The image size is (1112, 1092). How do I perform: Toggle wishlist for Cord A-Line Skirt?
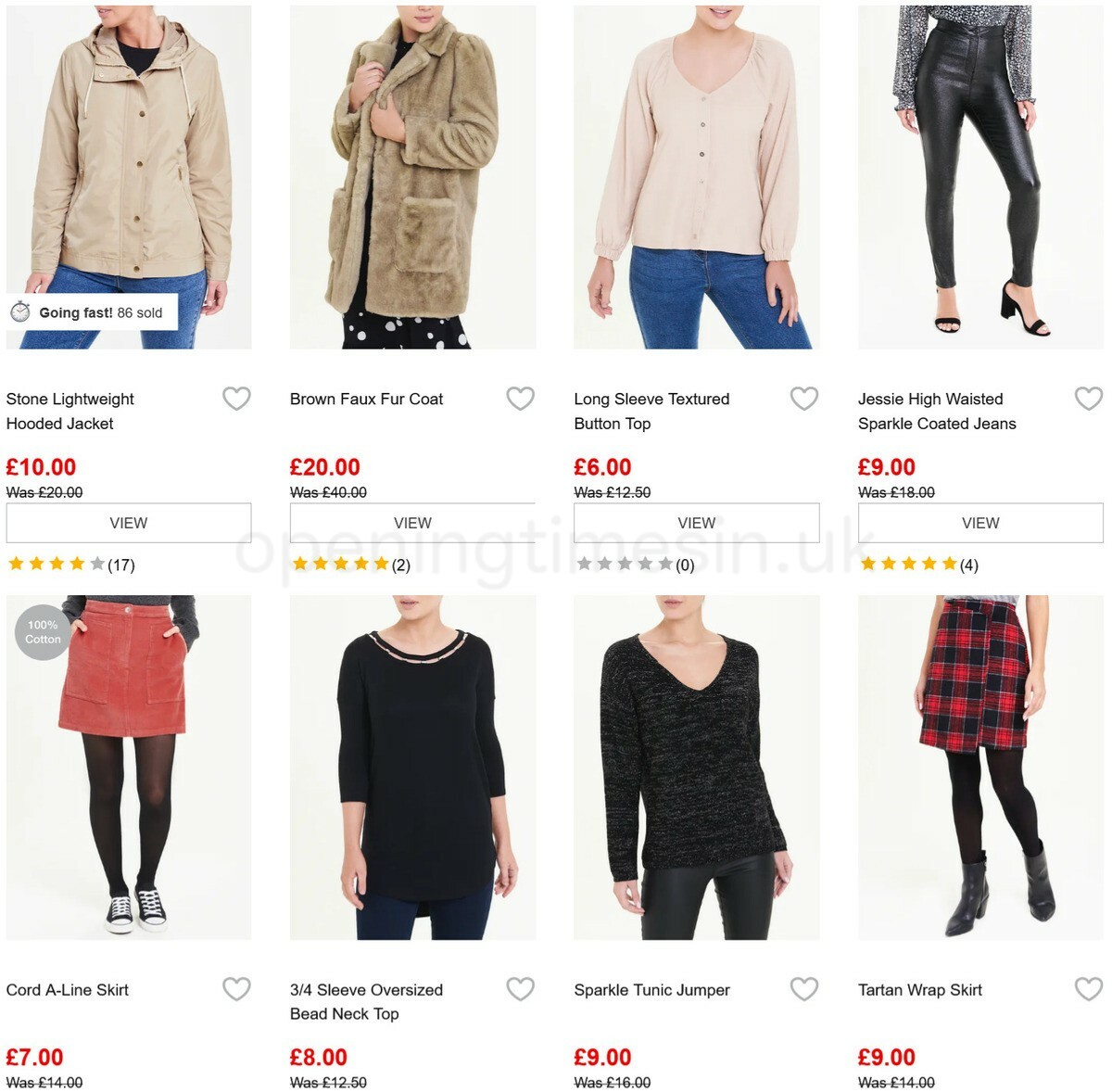[x=237, y=989]
